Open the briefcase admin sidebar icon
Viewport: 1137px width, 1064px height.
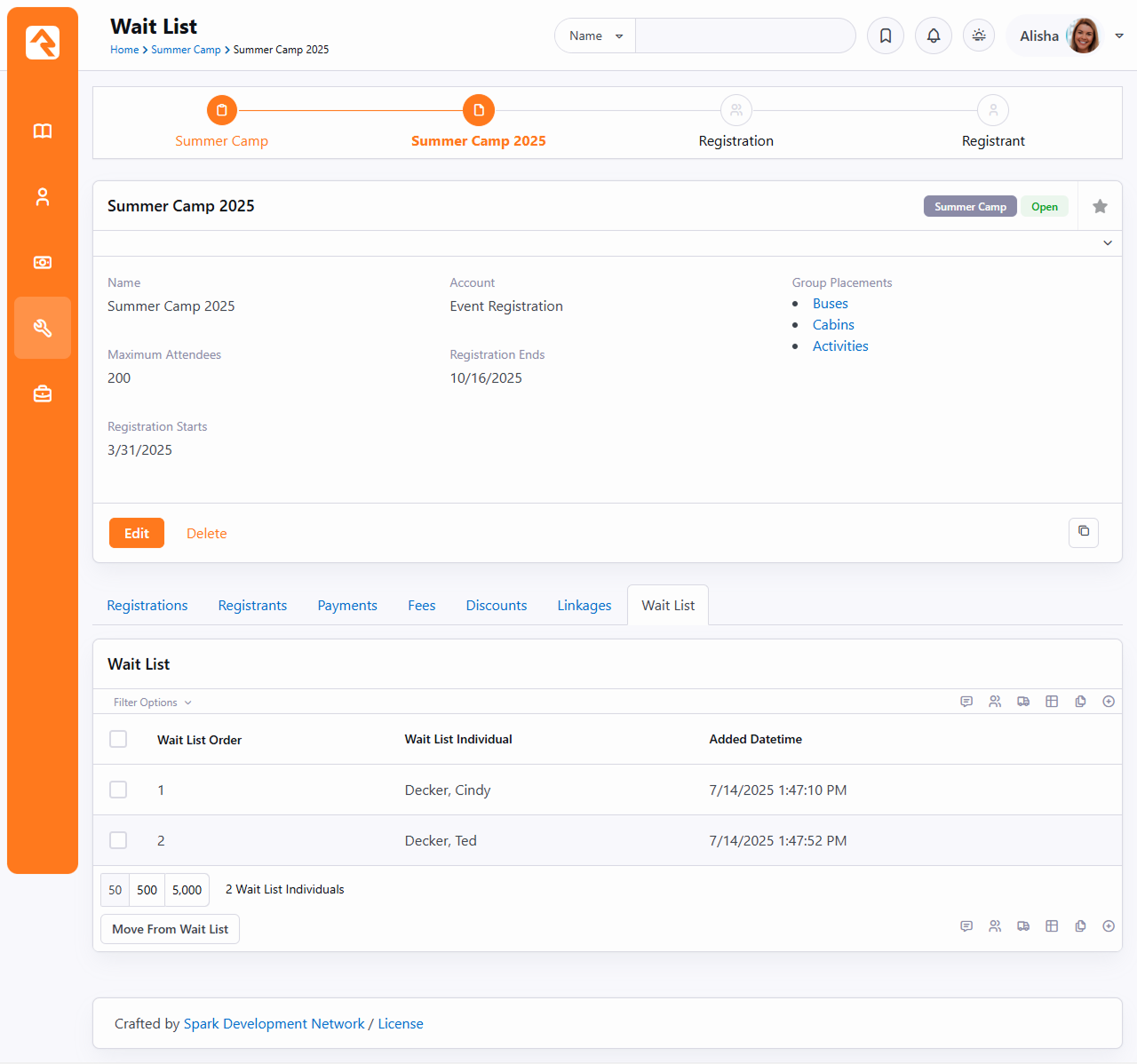pos(43,393)
